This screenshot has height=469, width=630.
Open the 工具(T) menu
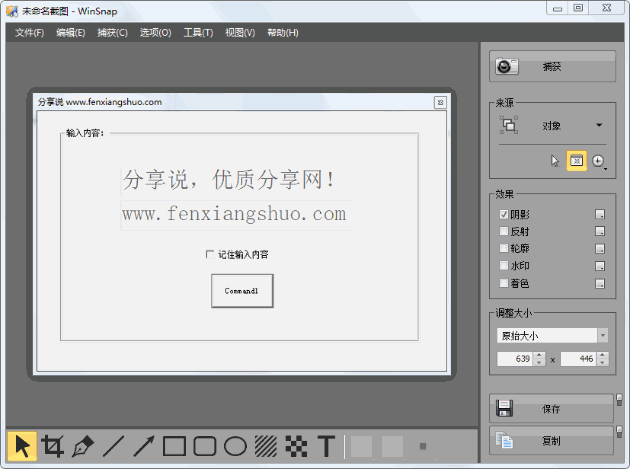pos(198,33)
